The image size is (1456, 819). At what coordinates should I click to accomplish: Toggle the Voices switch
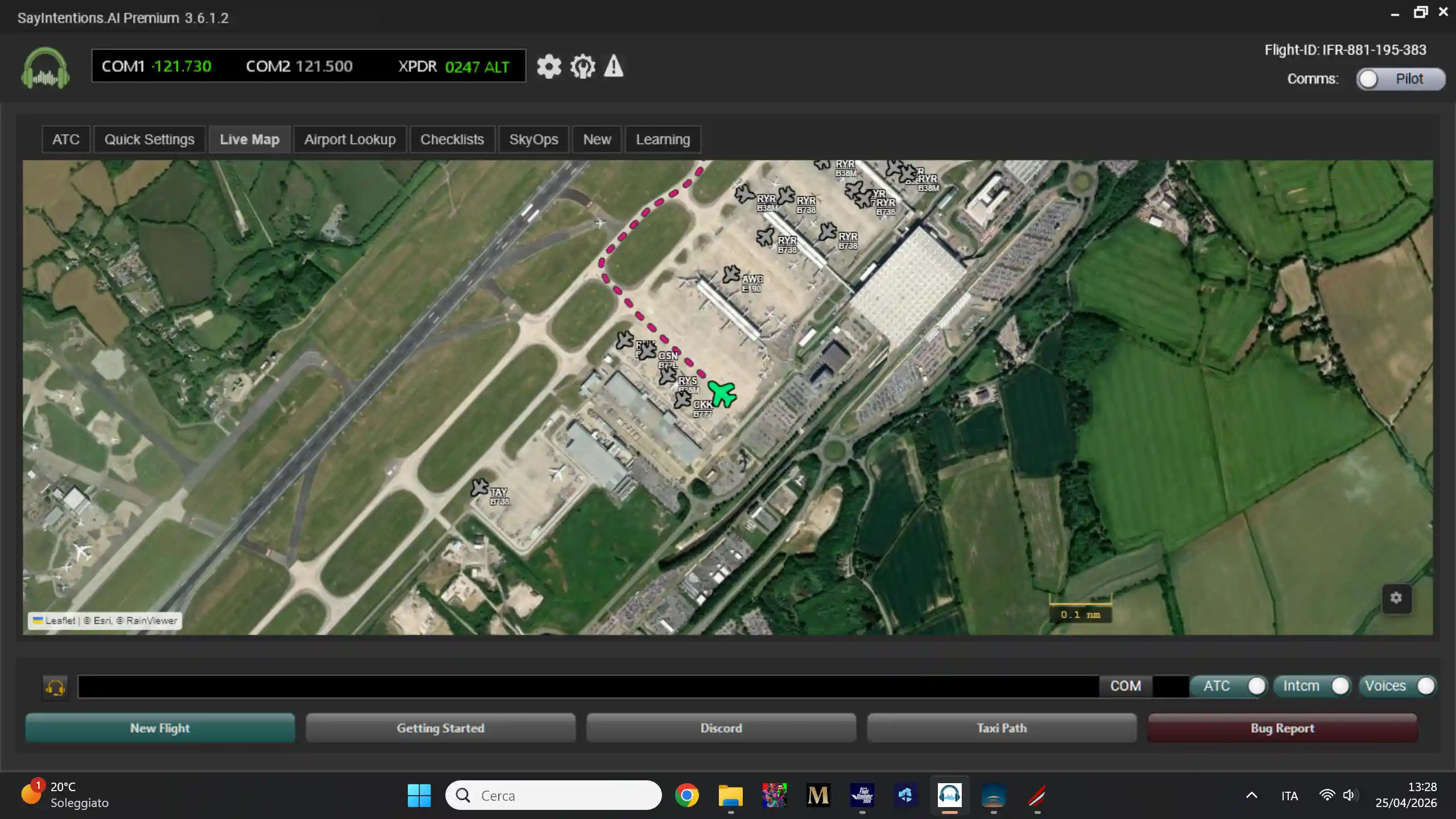pyautogui.click(x=1397, y=686)
